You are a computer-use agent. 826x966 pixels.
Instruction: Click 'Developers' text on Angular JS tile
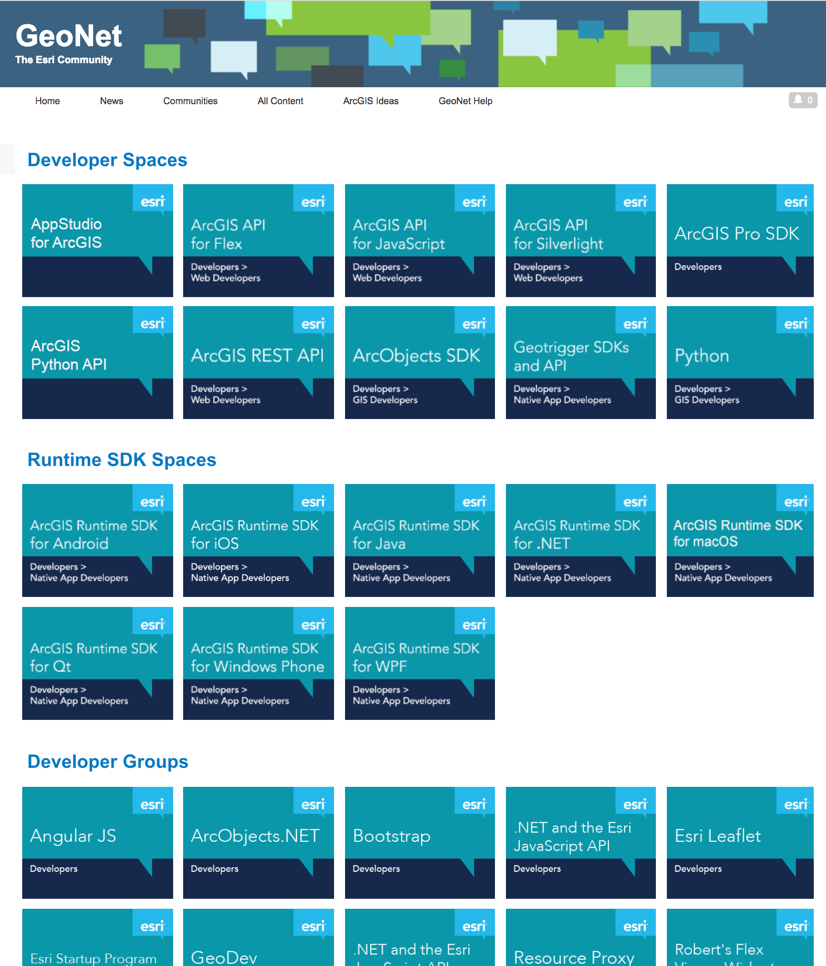(54, 869)
